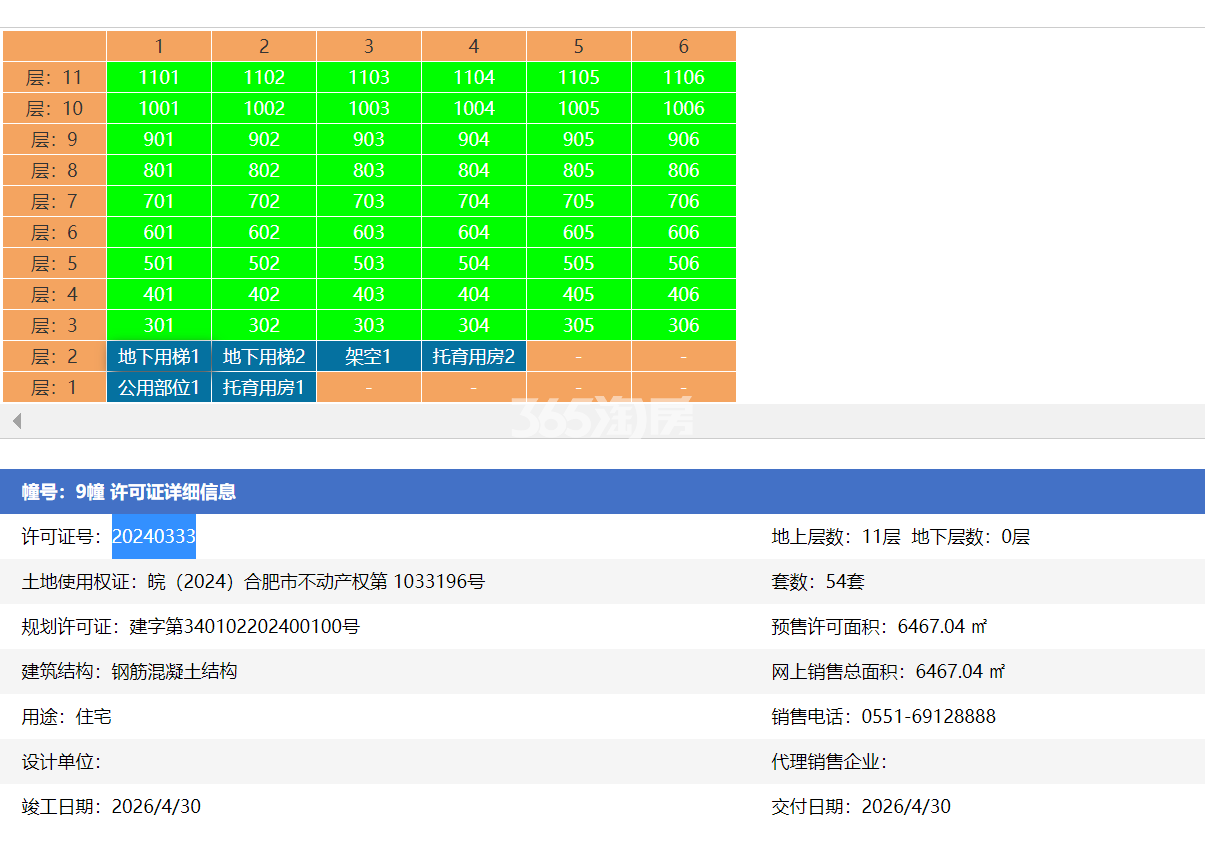Viewport: 1205px width, 847px height.
Task: Click column header 6
Action: (684, 46)
